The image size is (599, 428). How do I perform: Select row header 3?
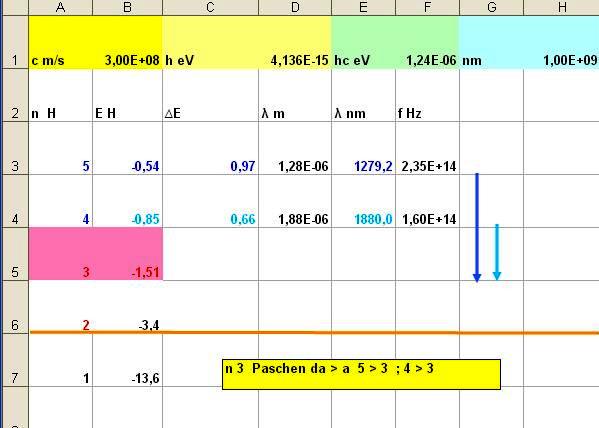tap(15, 148)
